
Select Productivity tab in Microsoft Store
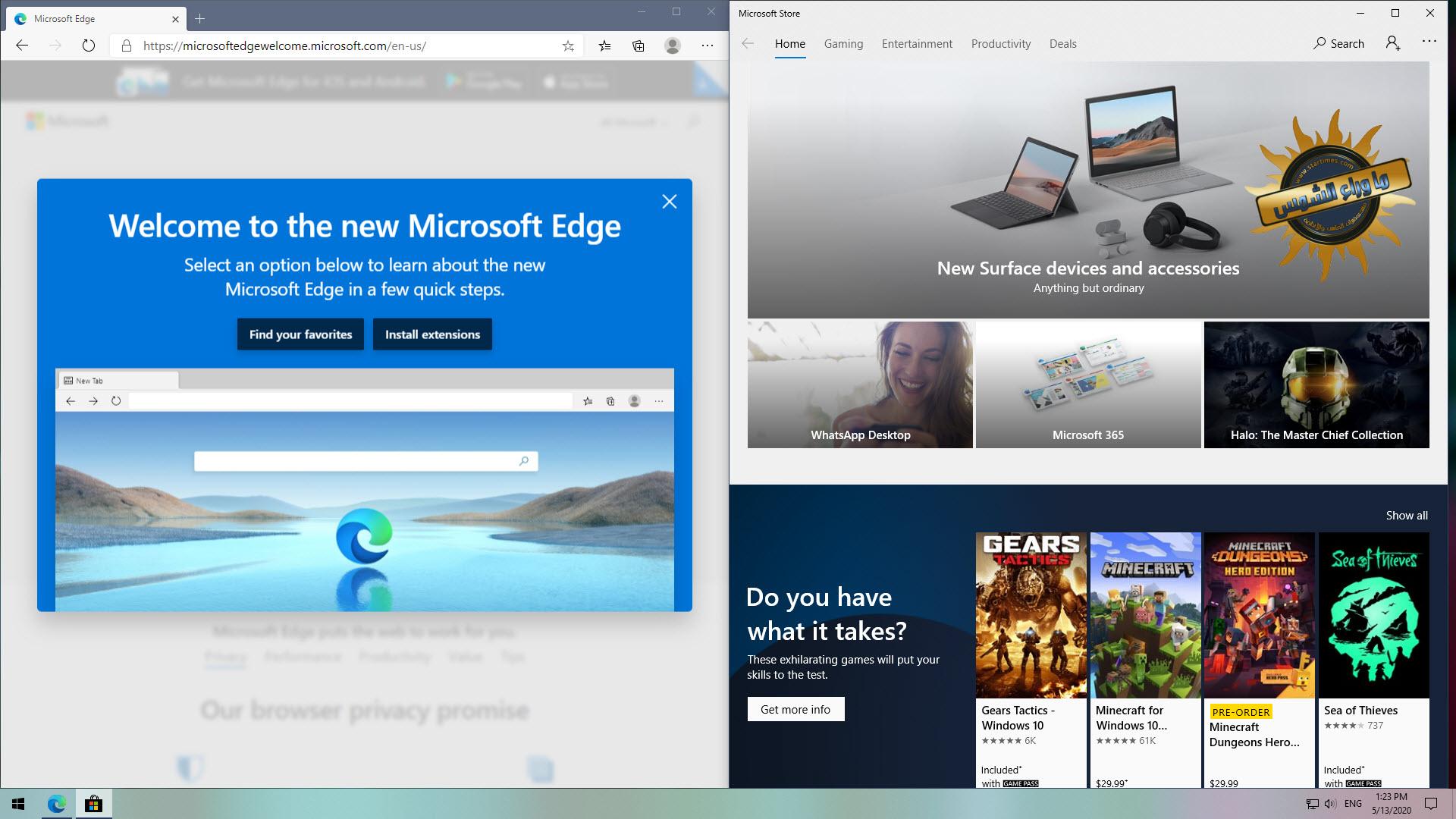point(1001,44)
